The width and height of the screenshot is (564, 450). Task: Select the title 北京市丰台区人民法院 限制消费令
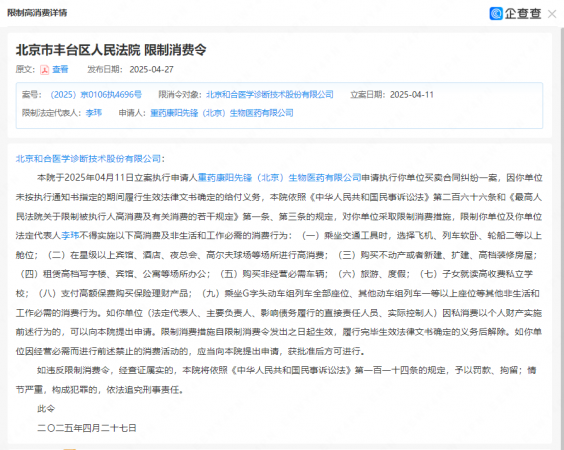(111, 50)
